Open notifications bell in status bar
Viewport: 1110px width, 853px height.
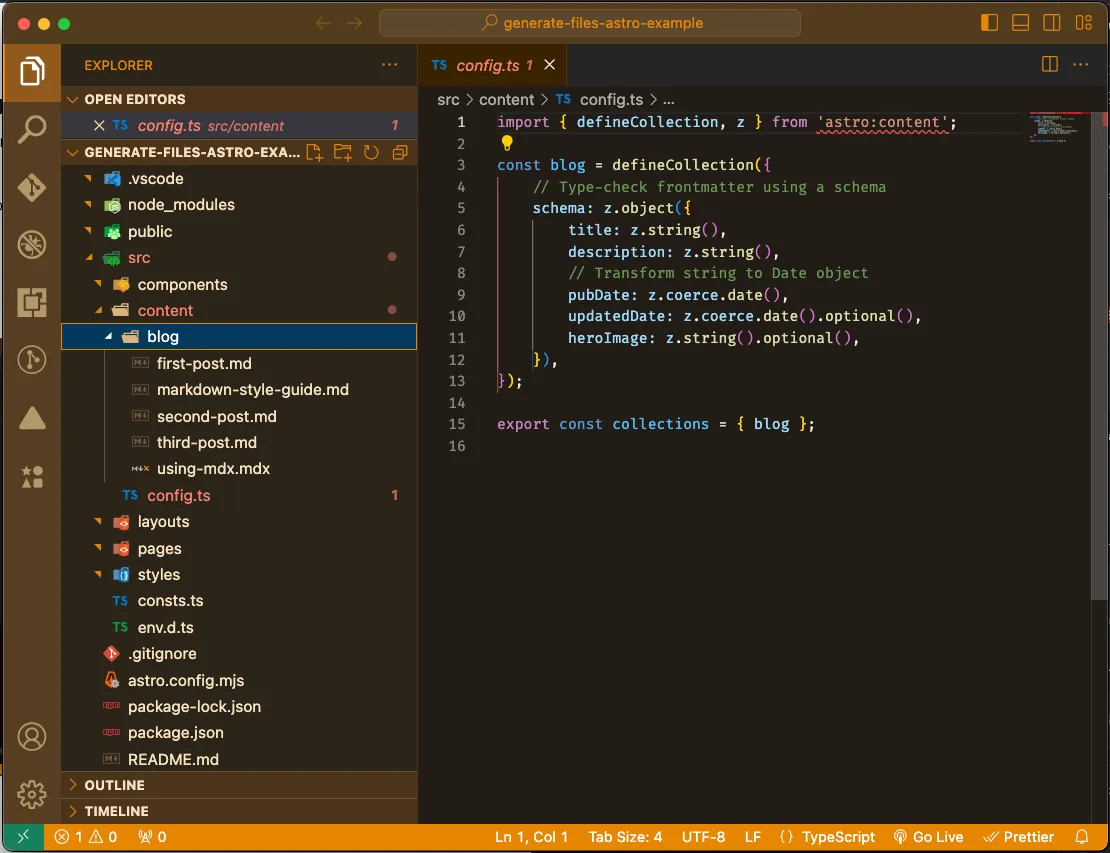[1082, 837]
